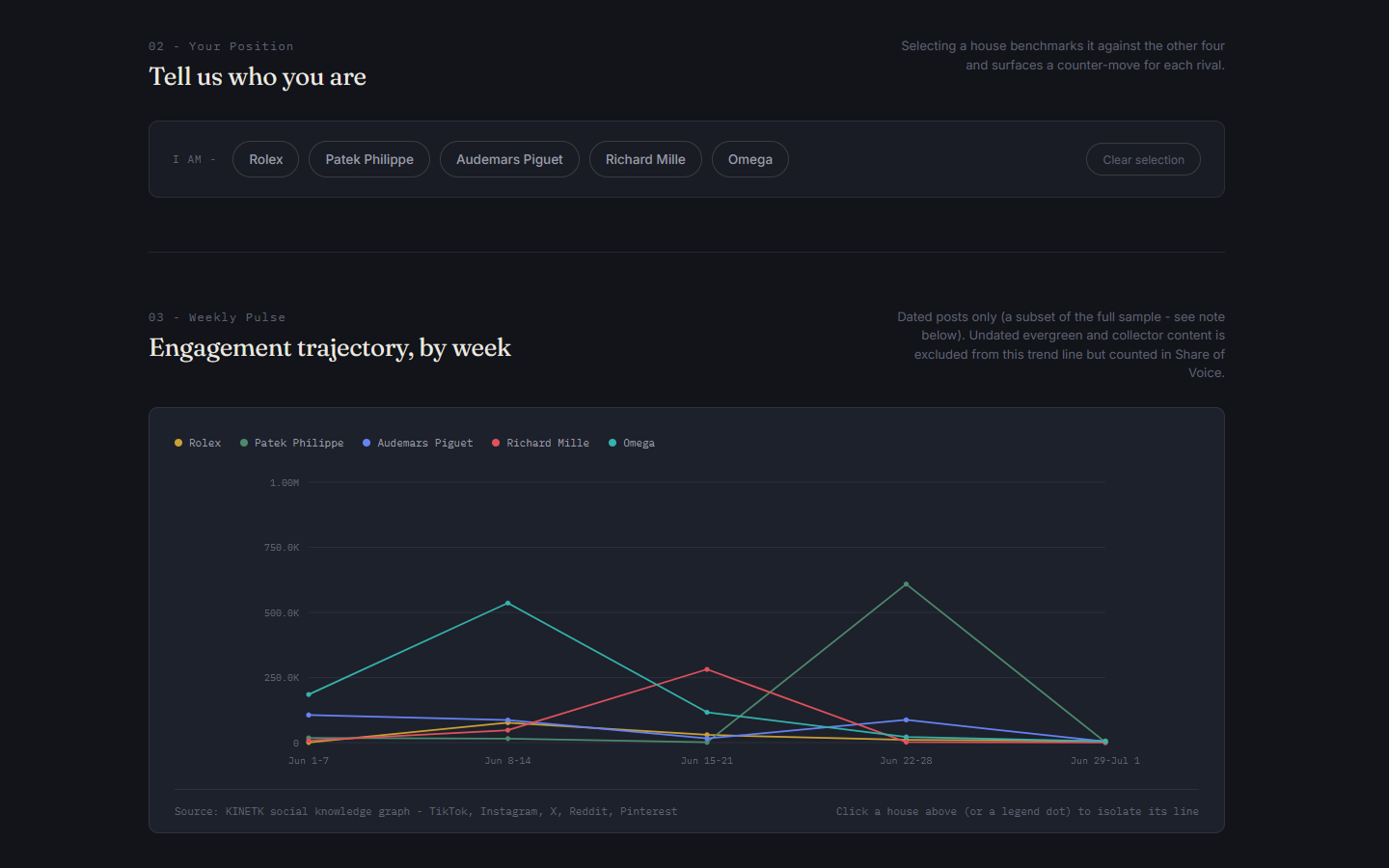Click the Patek Philippe green legend dot
This screenshot has height=868, width=1389.
pyautogui.click(x=244, y=443)
